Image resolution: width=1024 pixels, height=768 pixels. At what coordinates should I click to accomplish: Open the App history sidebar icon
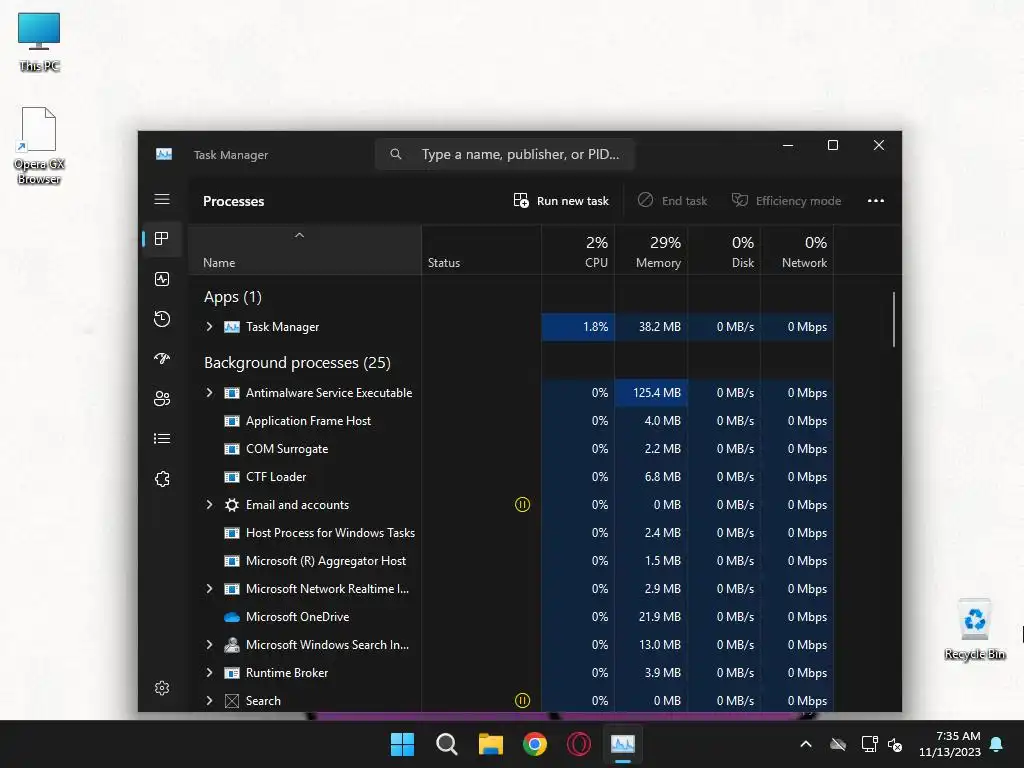point(162,319)
